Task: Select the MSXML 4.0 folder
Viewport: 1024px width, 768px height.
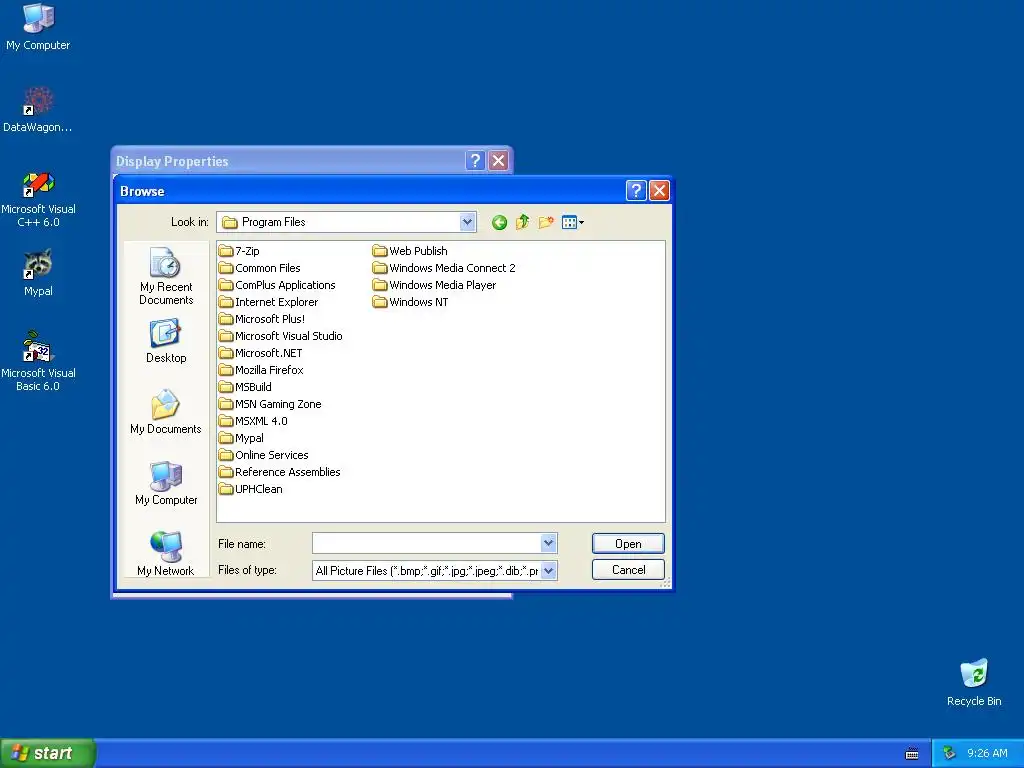Action: (x=253, y=421)
